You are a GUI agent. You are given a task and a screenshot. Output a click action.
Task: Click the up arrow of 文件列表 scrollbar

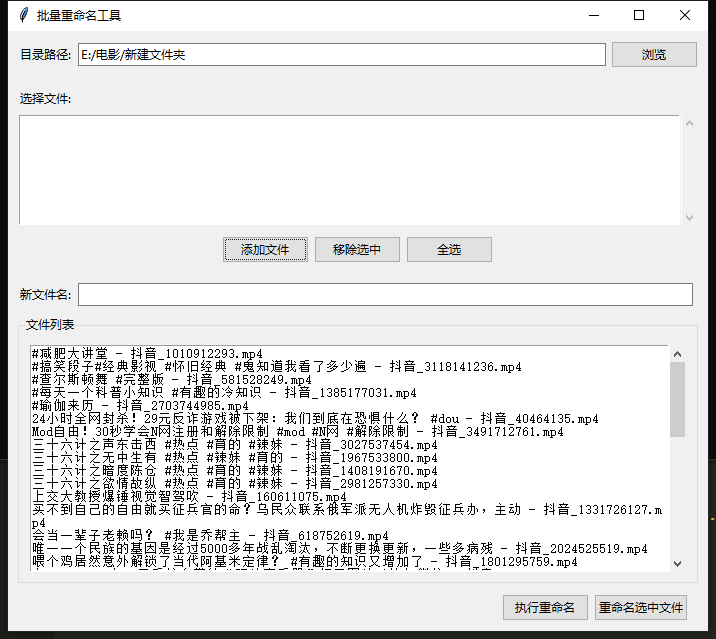click(x=678, y=354)
